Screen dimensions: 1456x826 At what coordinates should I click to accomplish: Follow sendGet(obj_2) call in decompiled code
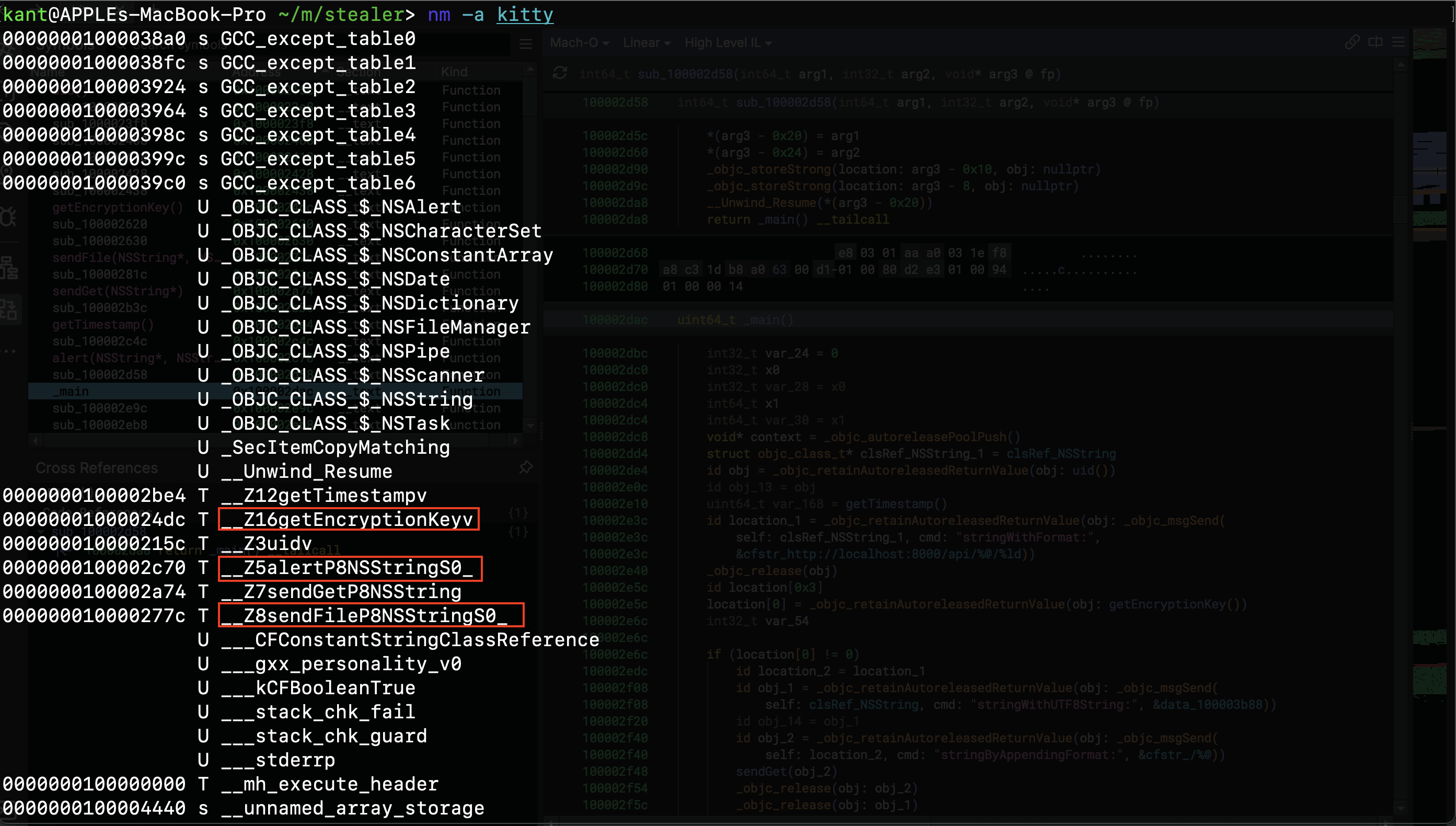point(786,771)
